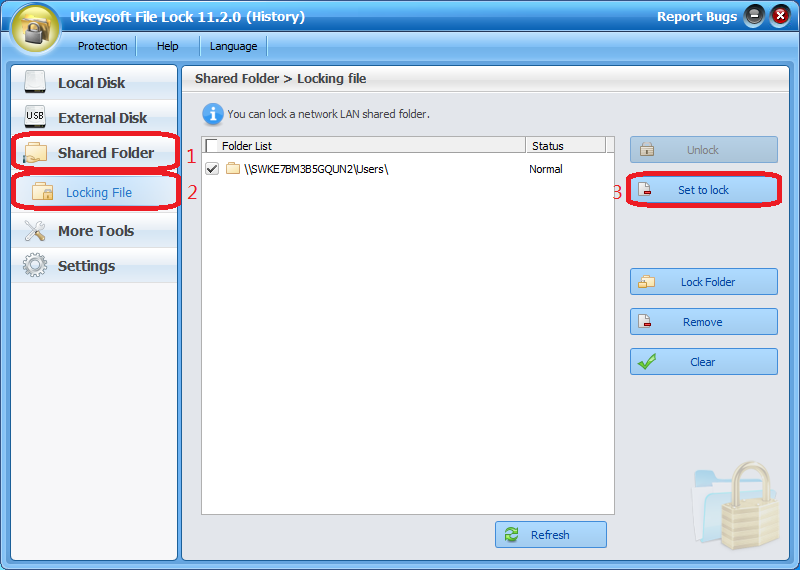Select the \\SWKE7BM3B5GQUN2\Users\ folder path text
Image resolution: width=800 pixels, height=570 pixels.
tap(316, 169)
